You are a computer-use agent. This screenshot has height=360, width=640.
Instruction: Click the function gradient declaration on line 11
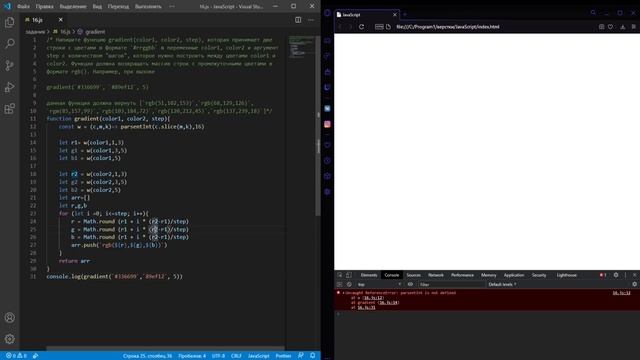[108, 119]
